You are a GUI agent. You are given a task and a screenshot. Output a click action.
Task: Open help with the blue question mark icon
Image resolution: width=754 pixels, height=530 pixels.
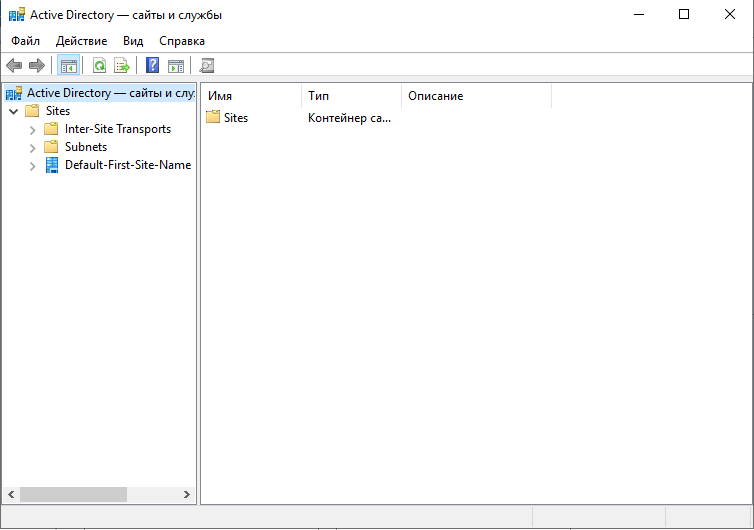[152, 65]
